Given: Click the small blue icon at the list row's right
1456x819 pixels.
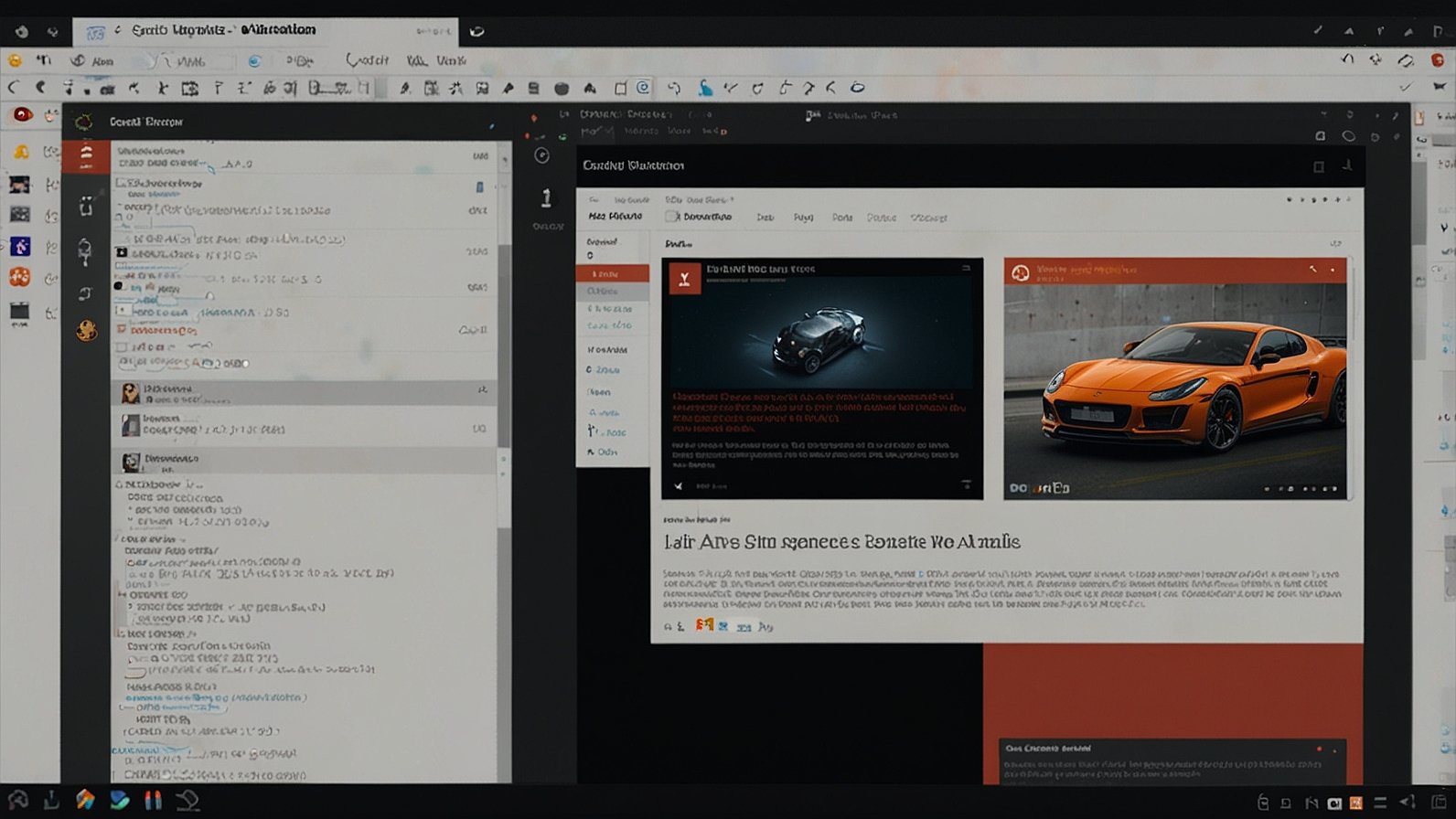Looking at the screenshot, I should coord(479,186).
